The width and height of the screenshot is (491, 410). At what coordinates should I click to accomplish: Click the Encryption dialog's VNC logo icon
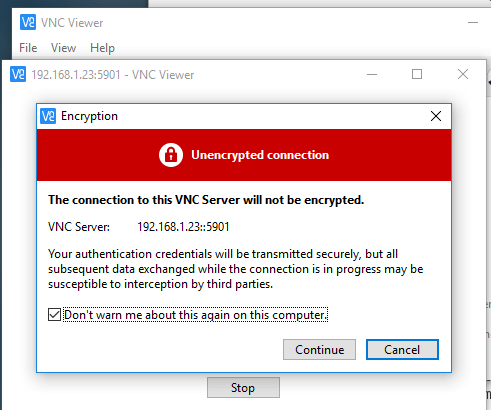coord(48,116)
